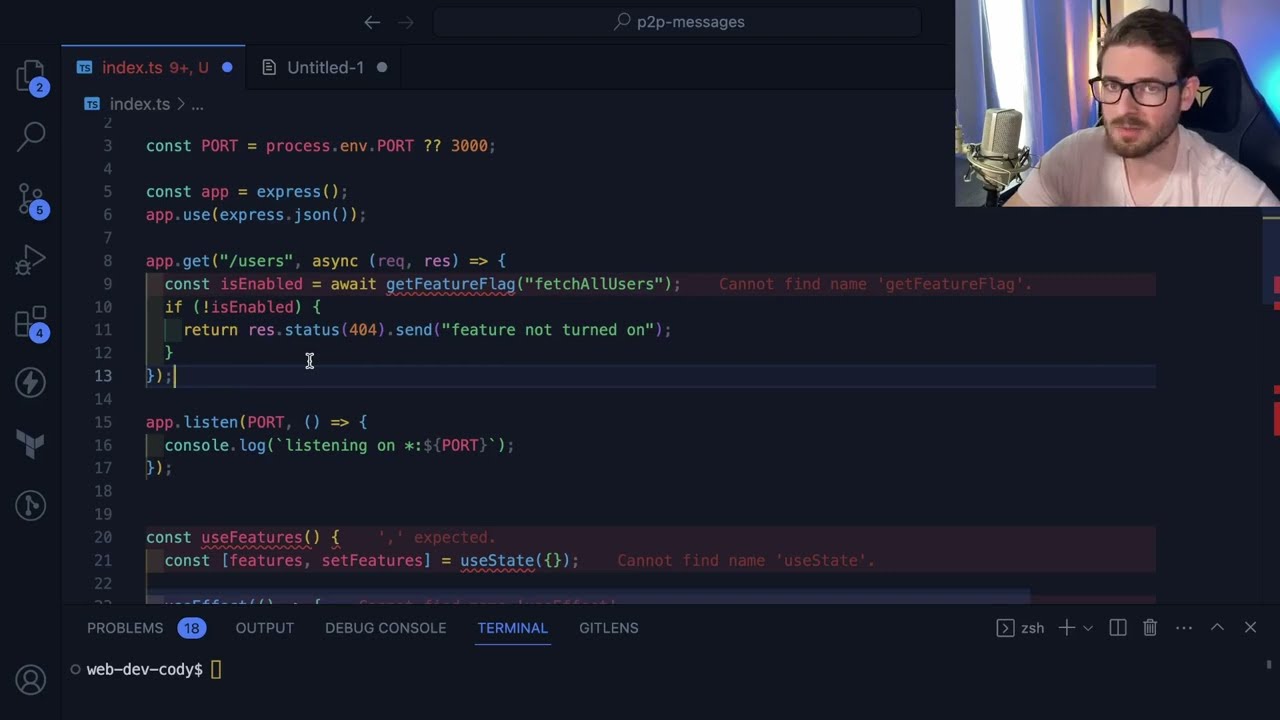Open the PROBLEMS panel tab
Image resolution: width=1280 pixels, height=720 pixels.
(125, 628)
